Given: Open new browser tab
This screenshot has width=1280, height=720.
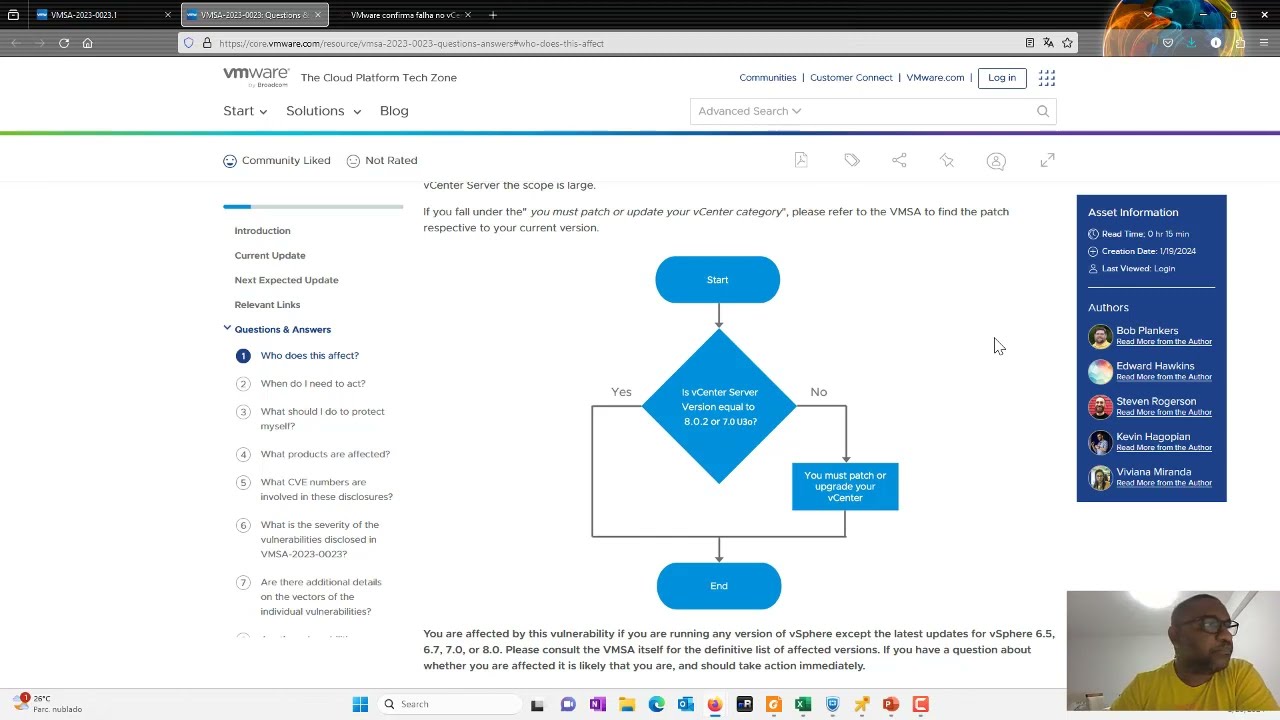Looking at the screenshot, I should [x=493, y=15].
